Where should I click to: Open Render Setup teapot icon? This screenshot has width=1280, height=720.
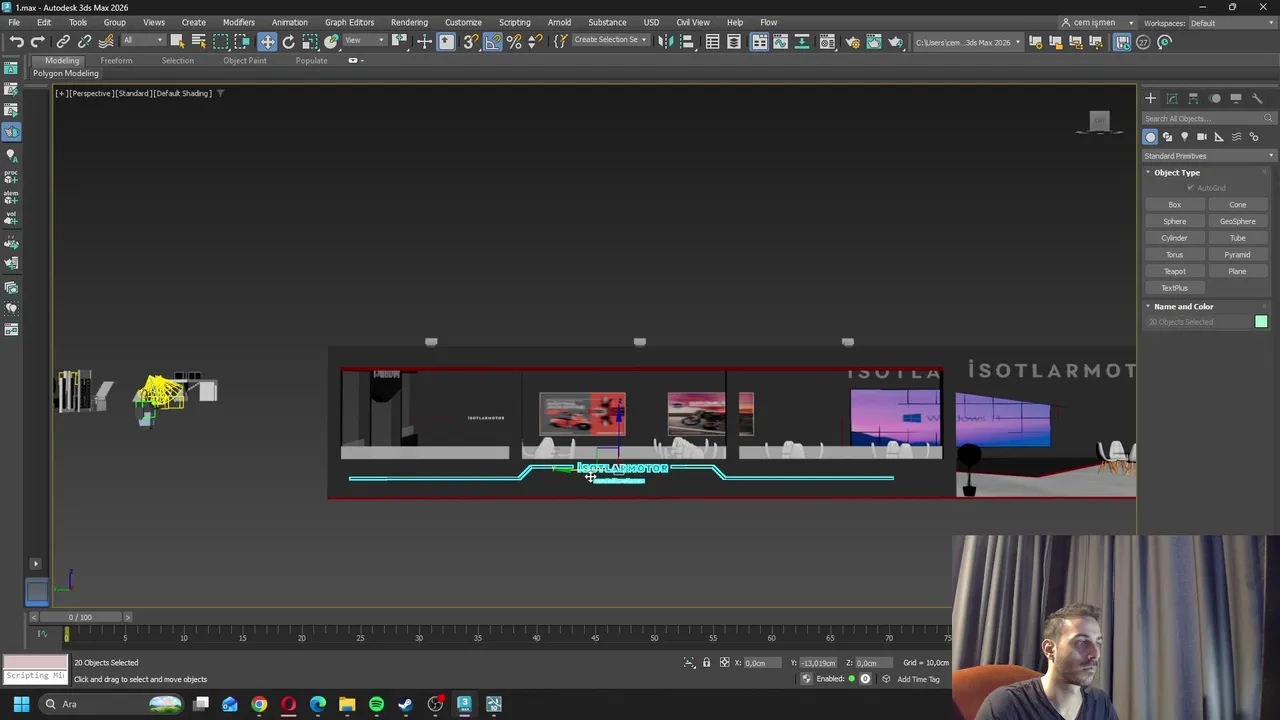coord(852,41)
